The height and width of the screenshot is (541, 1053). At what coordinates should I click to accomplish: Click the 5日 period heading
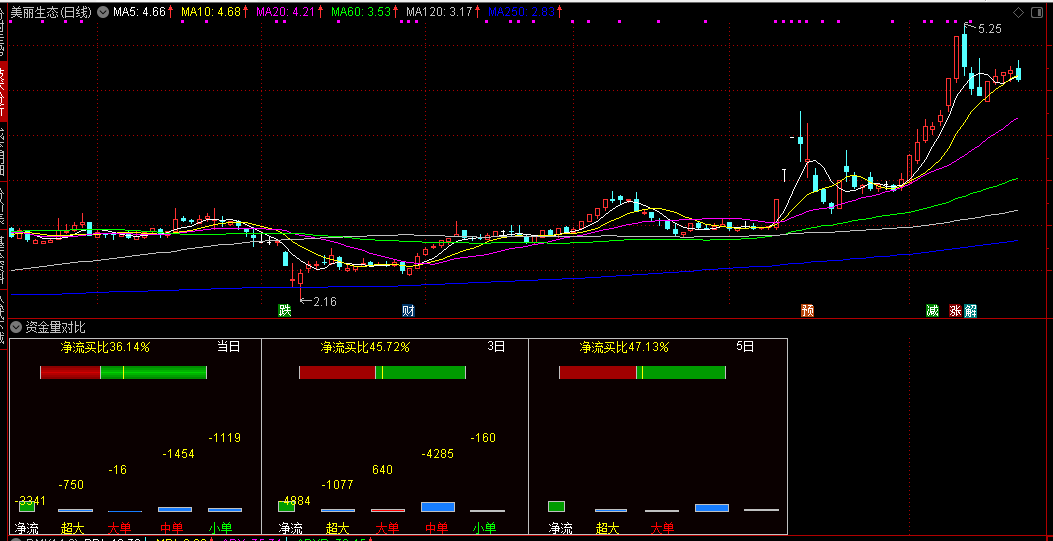click(745, 347)
